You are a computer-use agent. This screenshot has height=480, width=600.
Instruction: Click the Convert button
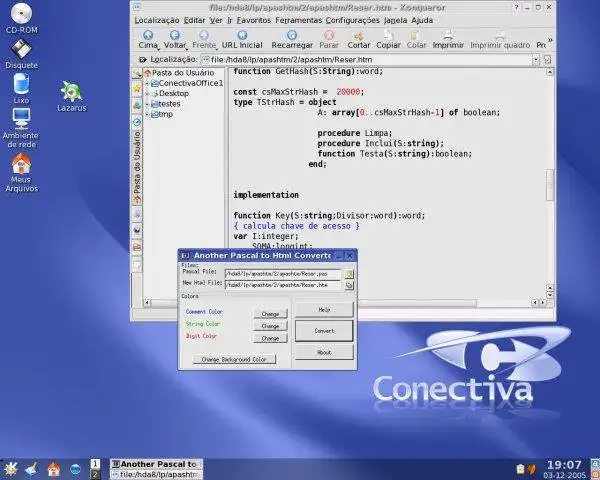[x=324, y=331]
